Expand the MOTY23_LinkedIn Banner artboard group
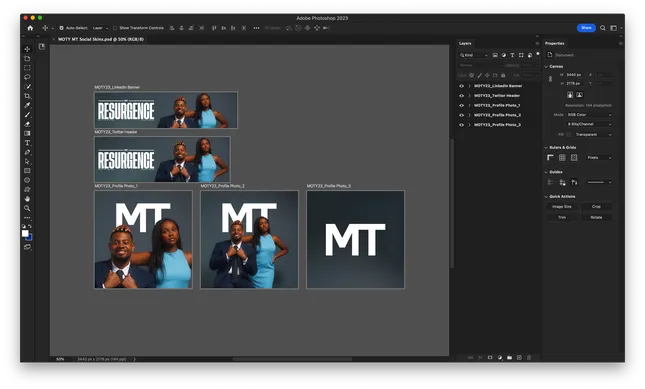The height and width of the screenshot is (389, 645). (469, 86)
